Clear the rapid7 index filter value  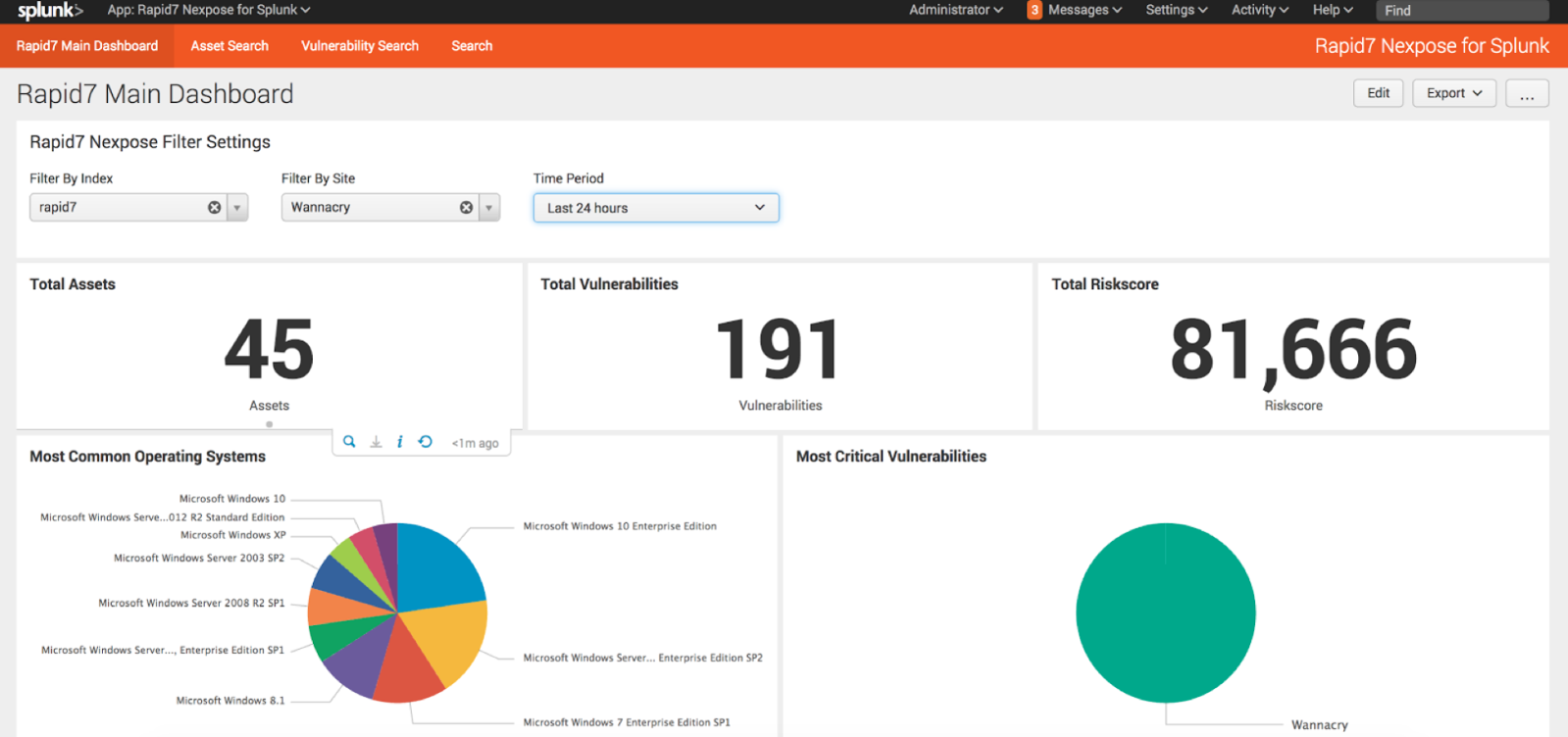(x=214, y=208)
